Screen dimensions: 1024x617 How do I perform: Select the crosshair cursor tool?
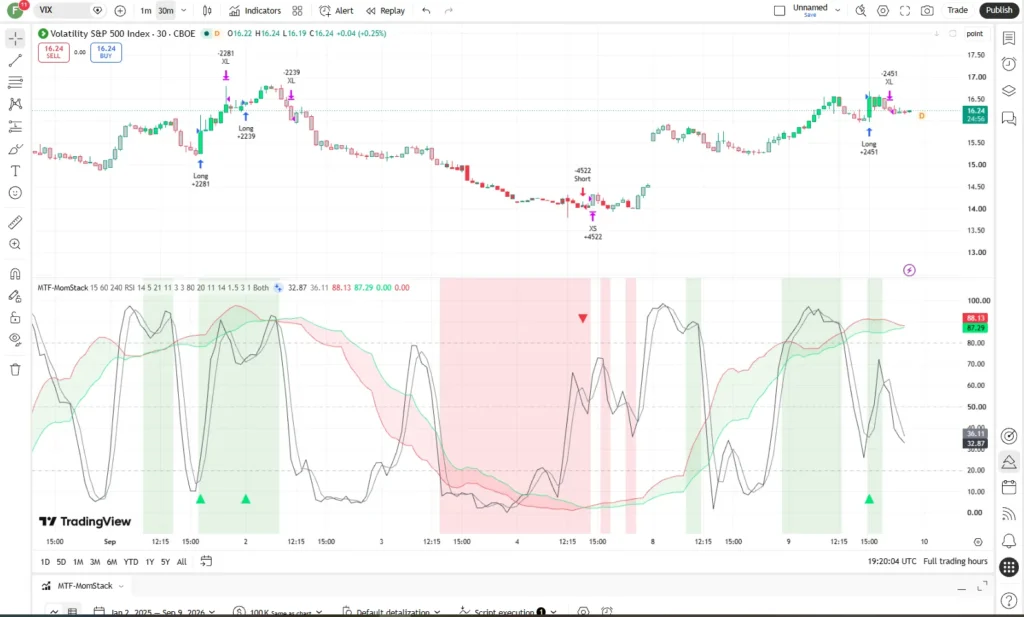pyautogui.click(x=16, y=39)
